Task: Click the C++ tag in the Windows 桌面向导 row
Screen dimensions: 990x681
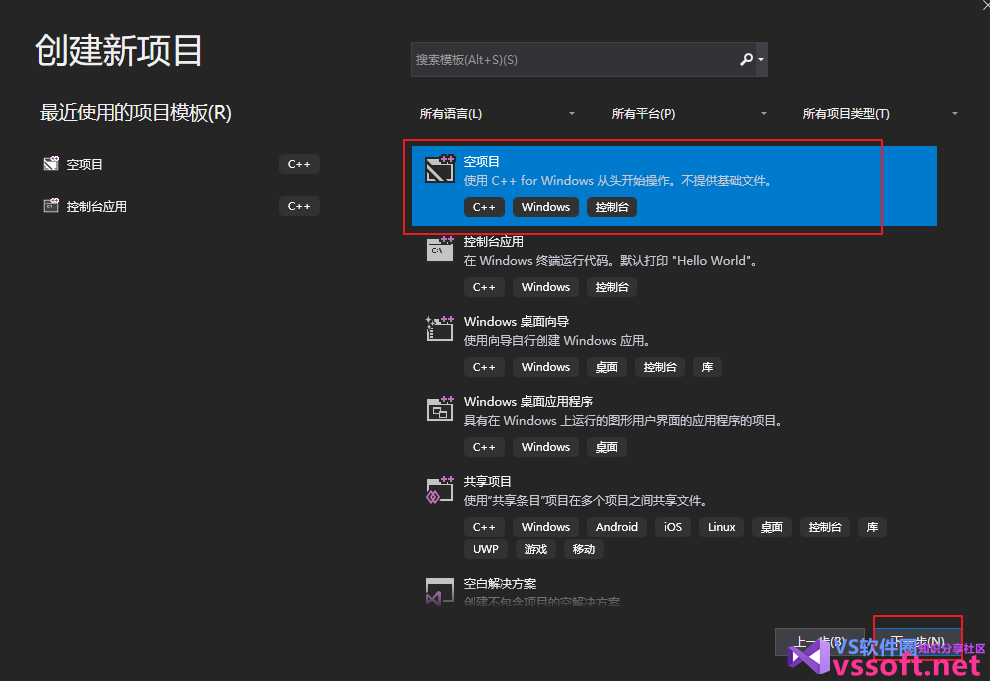Action: point(484,367)
